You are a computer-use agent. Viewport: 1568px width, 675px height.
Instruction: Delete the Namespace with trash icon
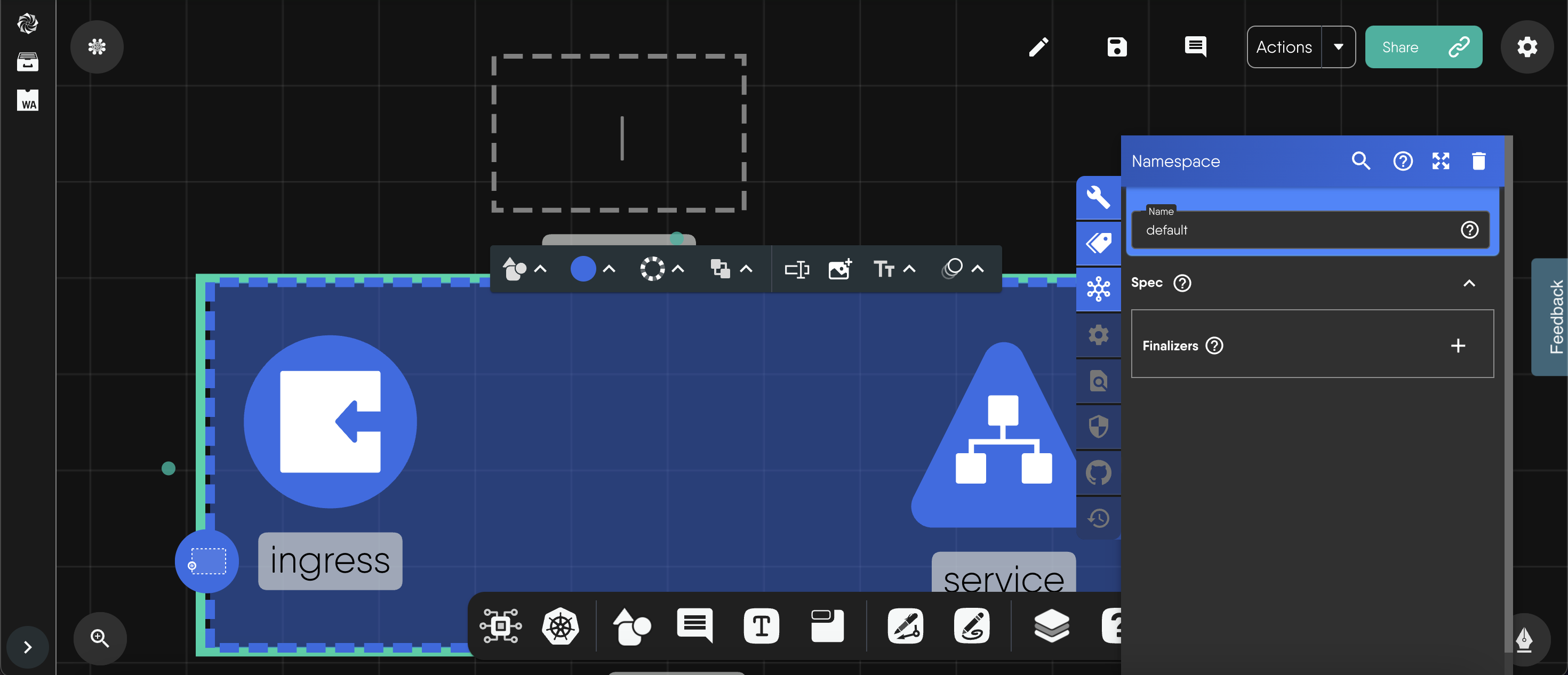click(x=1478, y=162)
